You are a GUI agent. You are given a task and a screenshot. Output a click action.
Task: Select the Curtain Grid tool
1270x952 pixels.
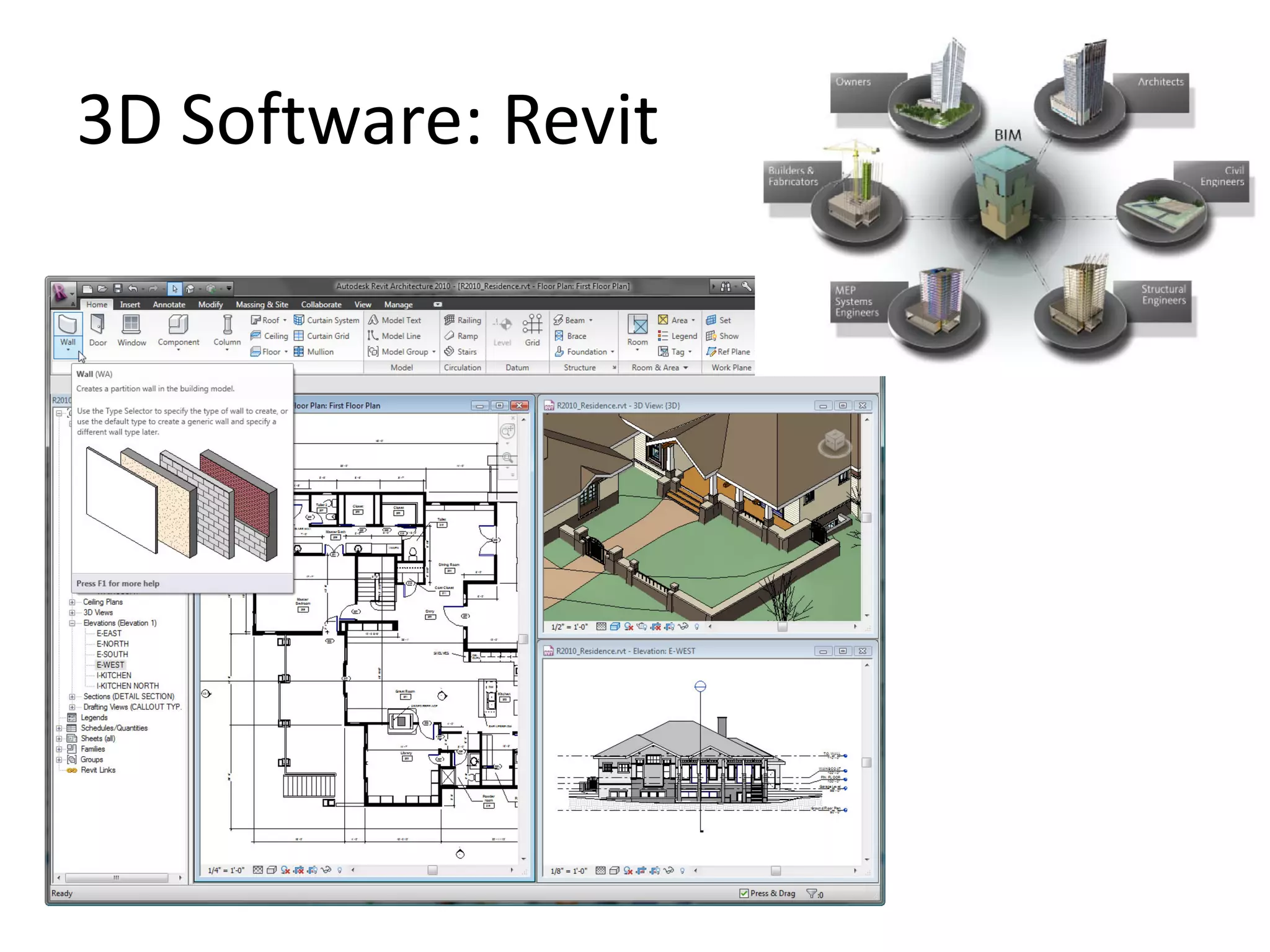[321, 336]
